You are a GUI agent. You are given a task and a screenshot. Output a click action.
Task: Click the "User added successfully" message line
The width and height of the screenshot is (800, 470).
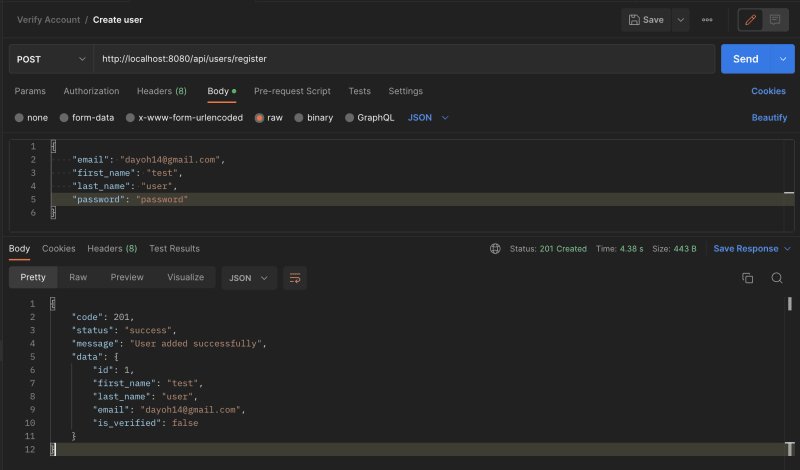coord(169,343)
